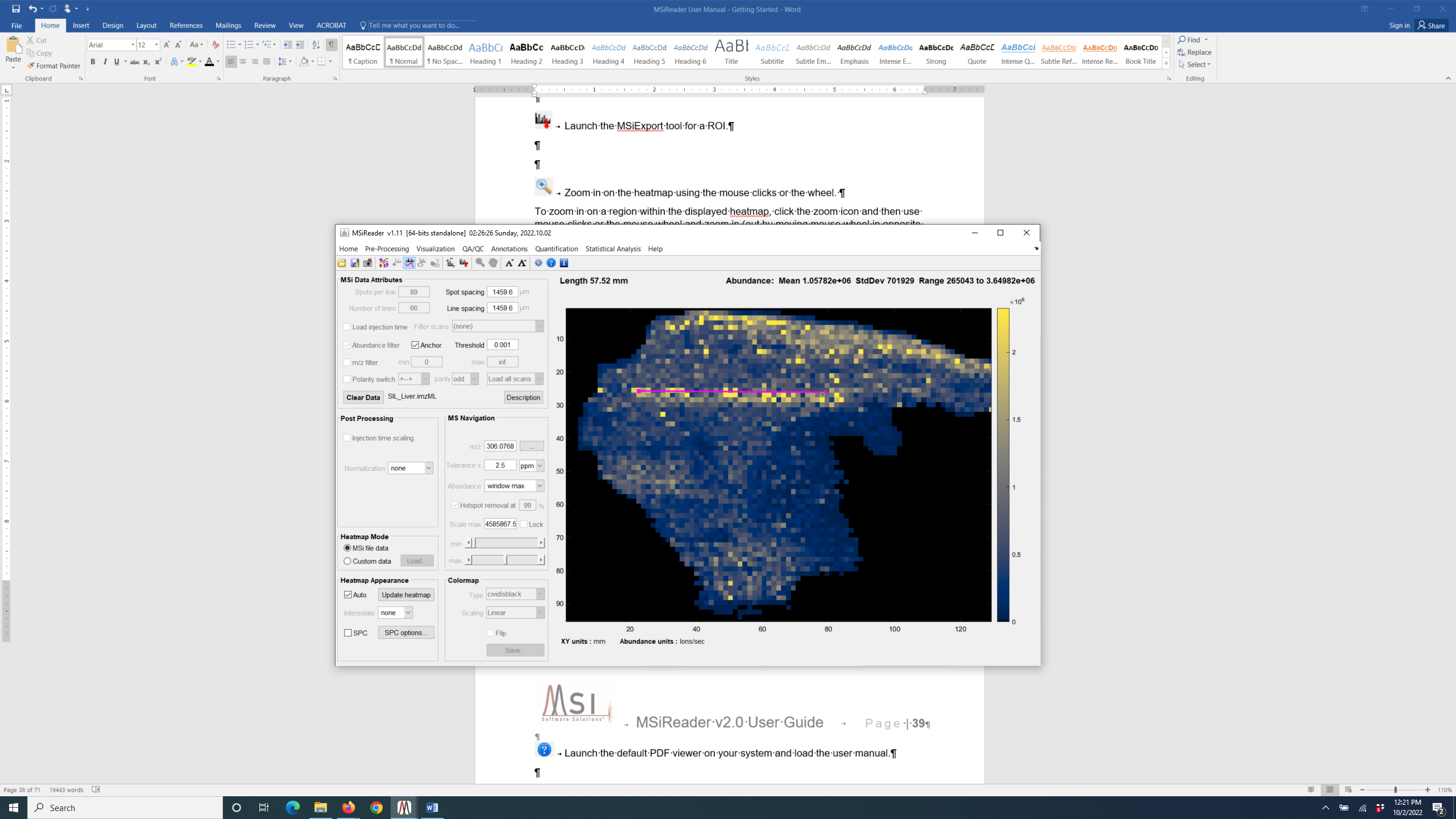This screenshot has width=1456, height=819.
Task: Click the open folder icon in MSiReader toolbar
Action: point(342,263)
